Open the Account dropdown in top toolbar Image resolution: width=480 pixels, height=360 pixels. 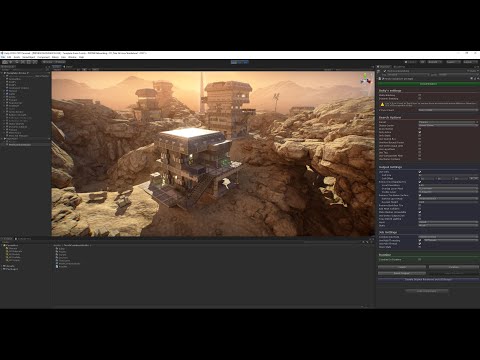[434, 62]
